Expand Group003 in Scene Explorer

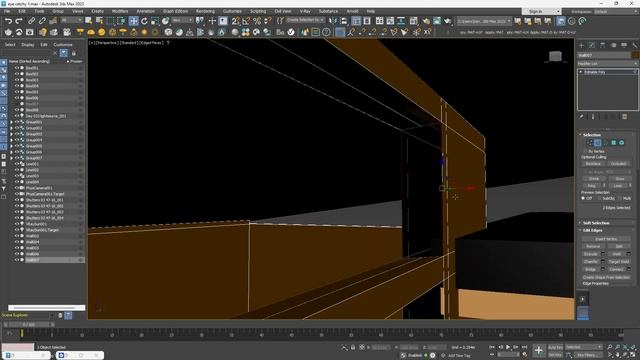[11, 134]
